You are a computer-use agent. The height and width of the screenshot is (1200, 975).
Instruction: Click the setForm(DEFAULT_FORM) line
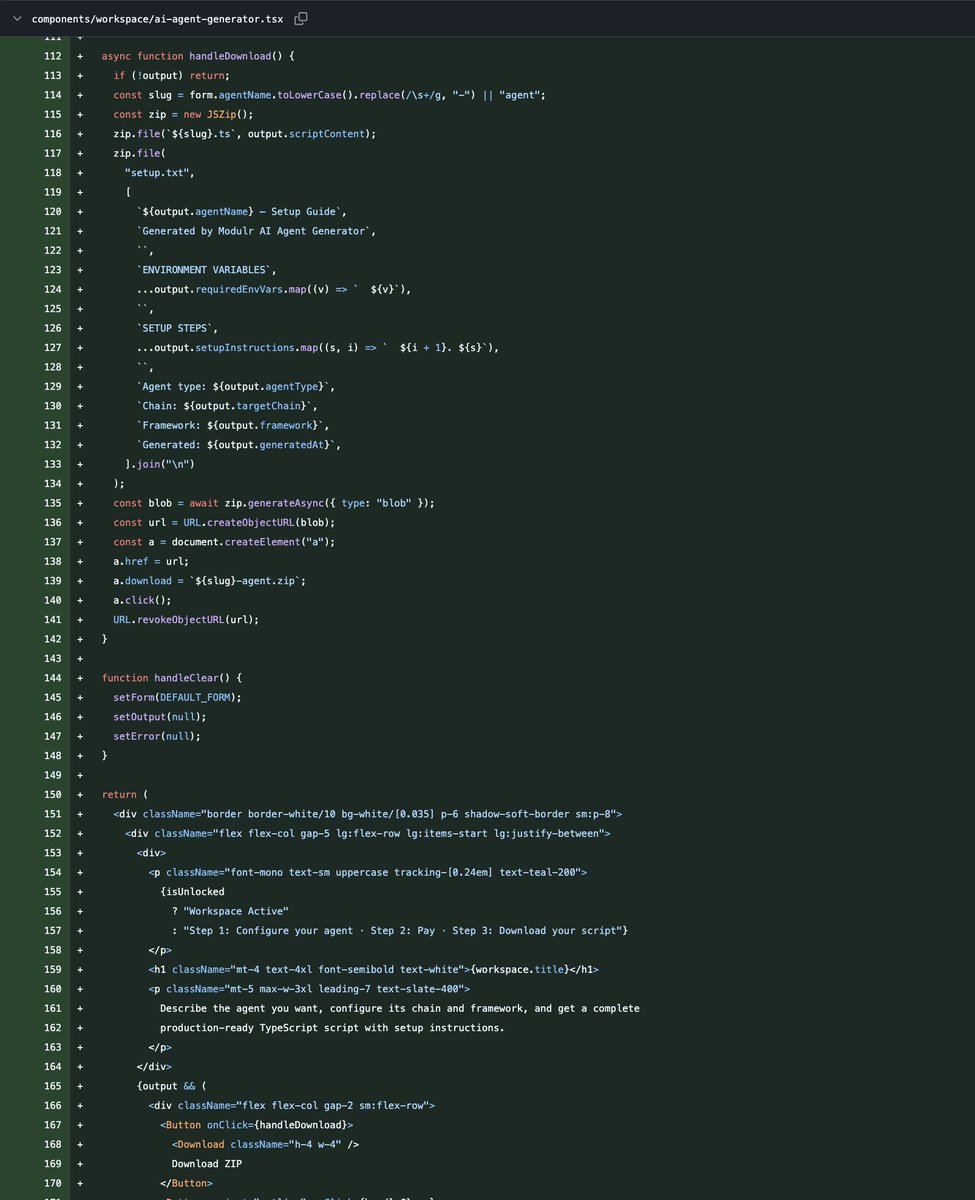tap(177, 697)
